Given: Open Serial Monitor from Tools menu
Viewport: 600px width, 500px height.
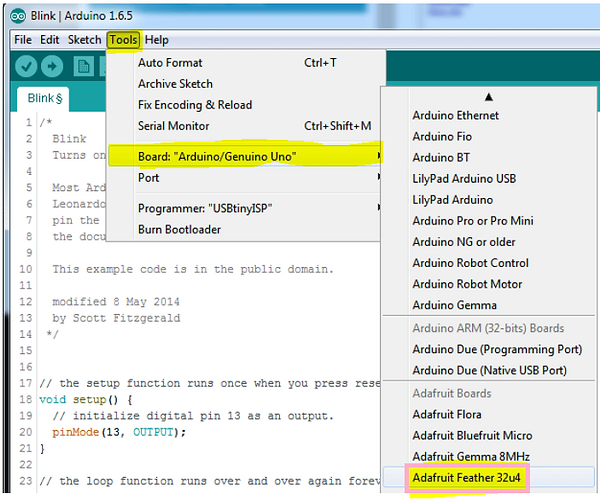Looking at the screenshot, I should [245, 126].
